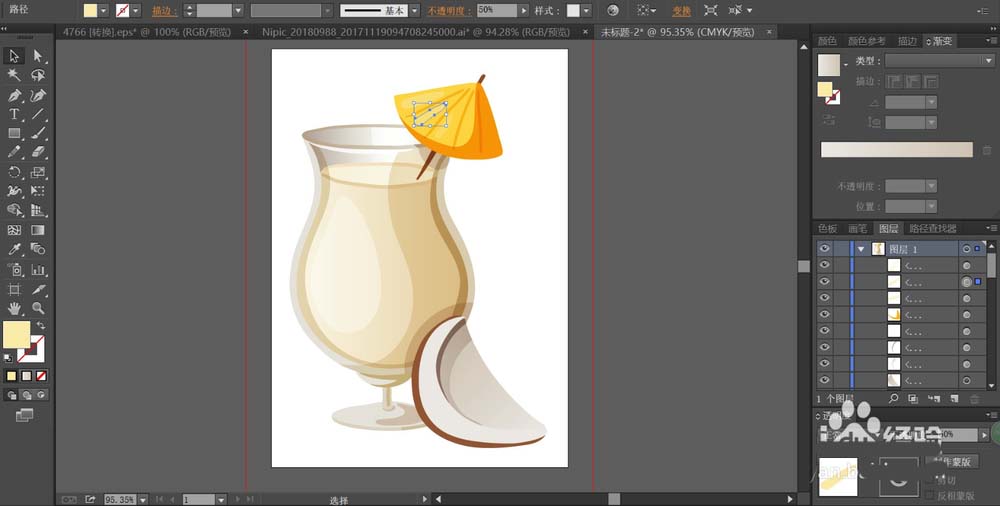Viewport: 1000px width, 506px height.
Task: Switch to the 色板 panel tab
Action: [828, 229]
